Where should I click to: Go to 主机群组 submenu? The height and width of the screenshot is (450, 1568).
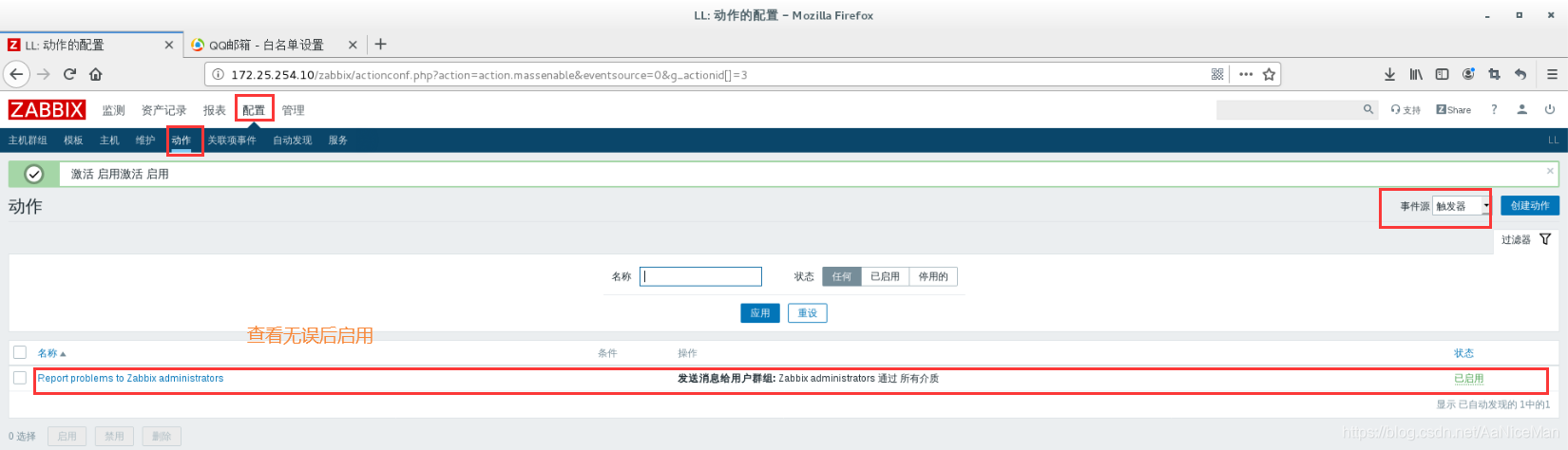click(x=28, y=141)
